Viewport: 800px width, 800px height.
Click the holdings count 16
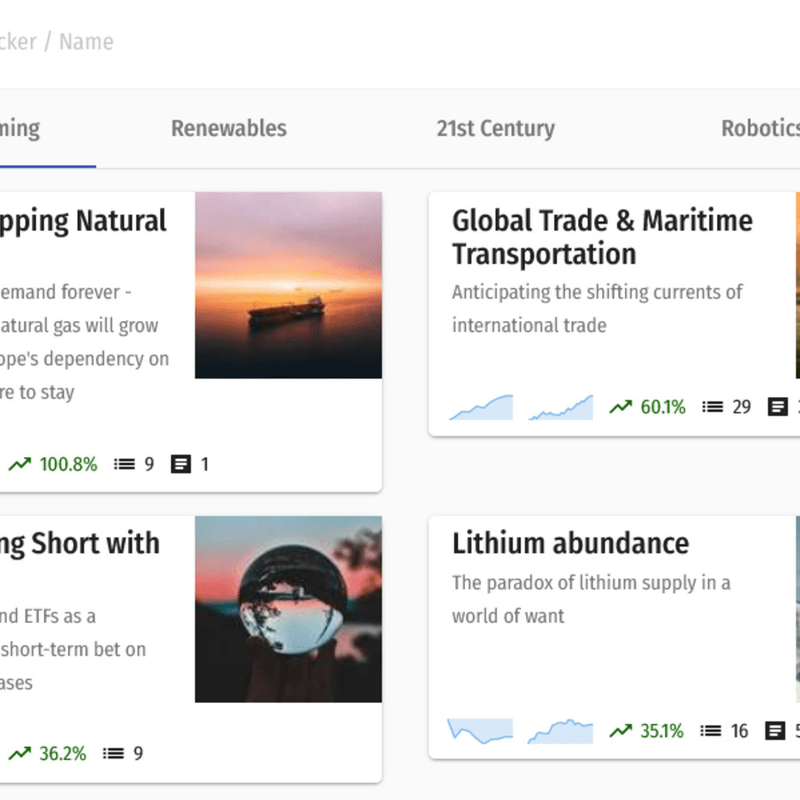(739, 731)
